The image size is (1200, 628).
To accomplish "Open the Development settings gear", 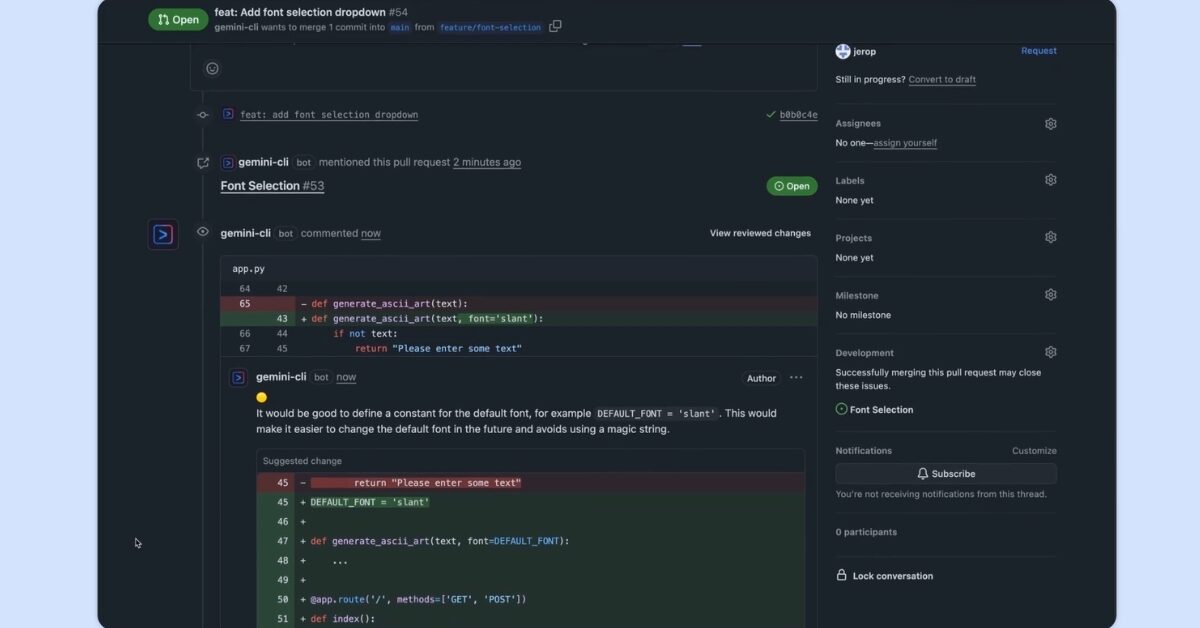I will [1050, 351].
